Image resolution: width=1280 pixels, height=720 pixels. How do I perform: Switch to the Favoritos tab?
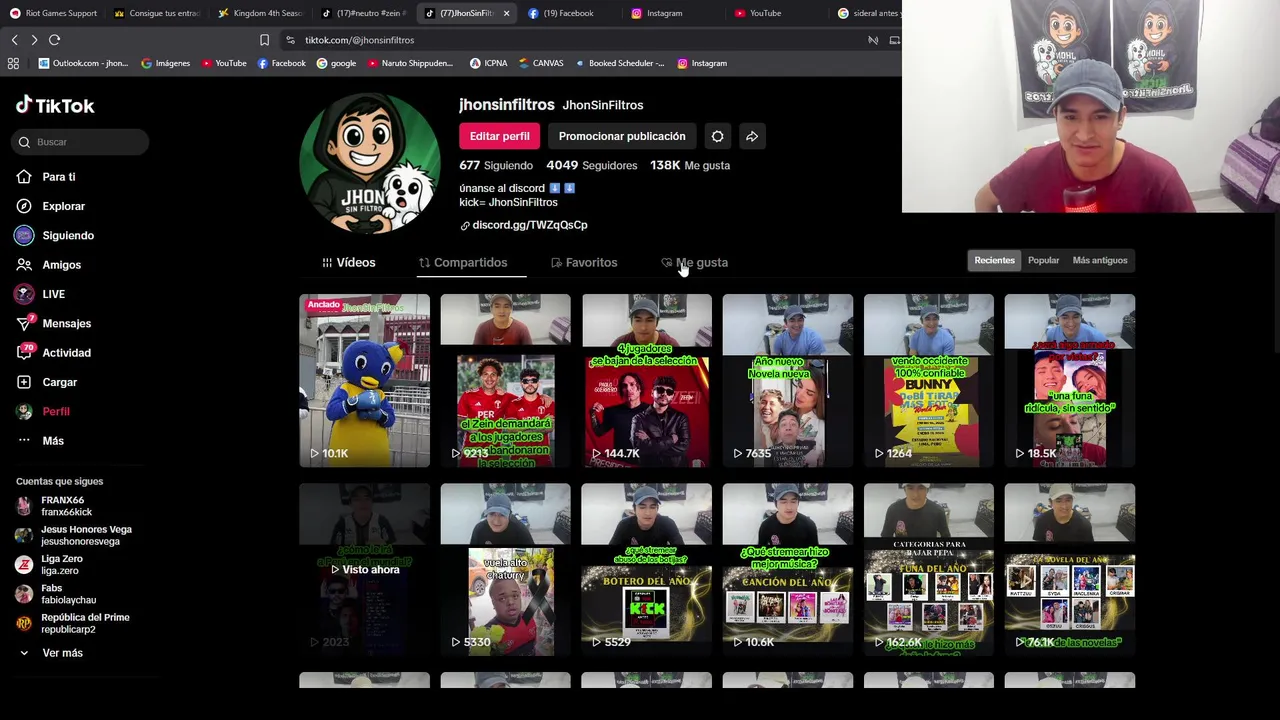tap(584, 262)
